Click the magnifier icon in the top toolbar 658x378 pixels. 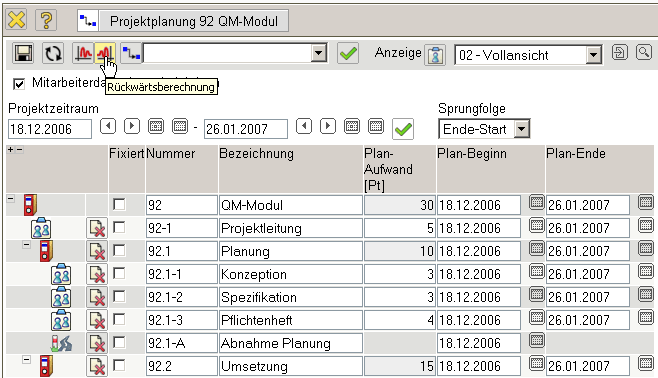click(644, 52)
